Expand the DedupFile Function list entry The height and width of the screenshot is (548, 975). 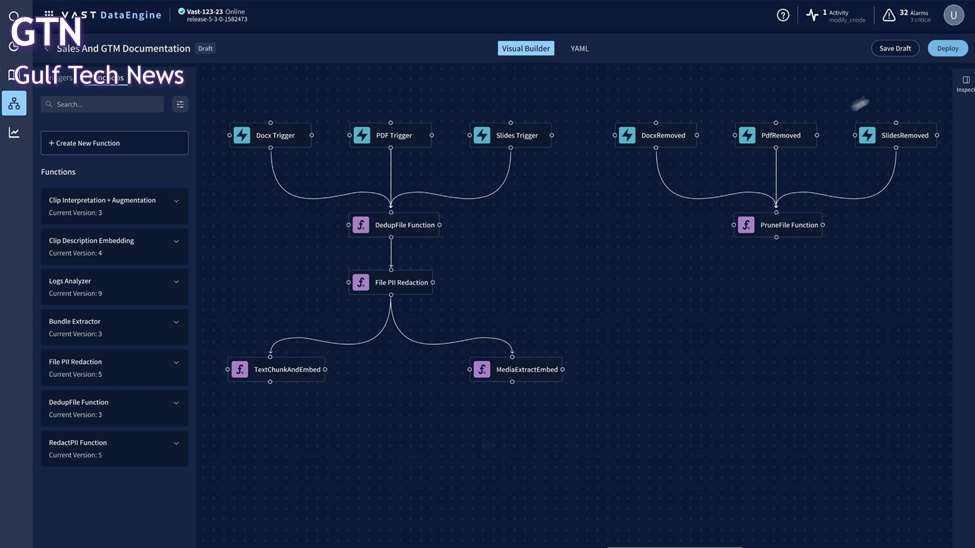[176, 403]
